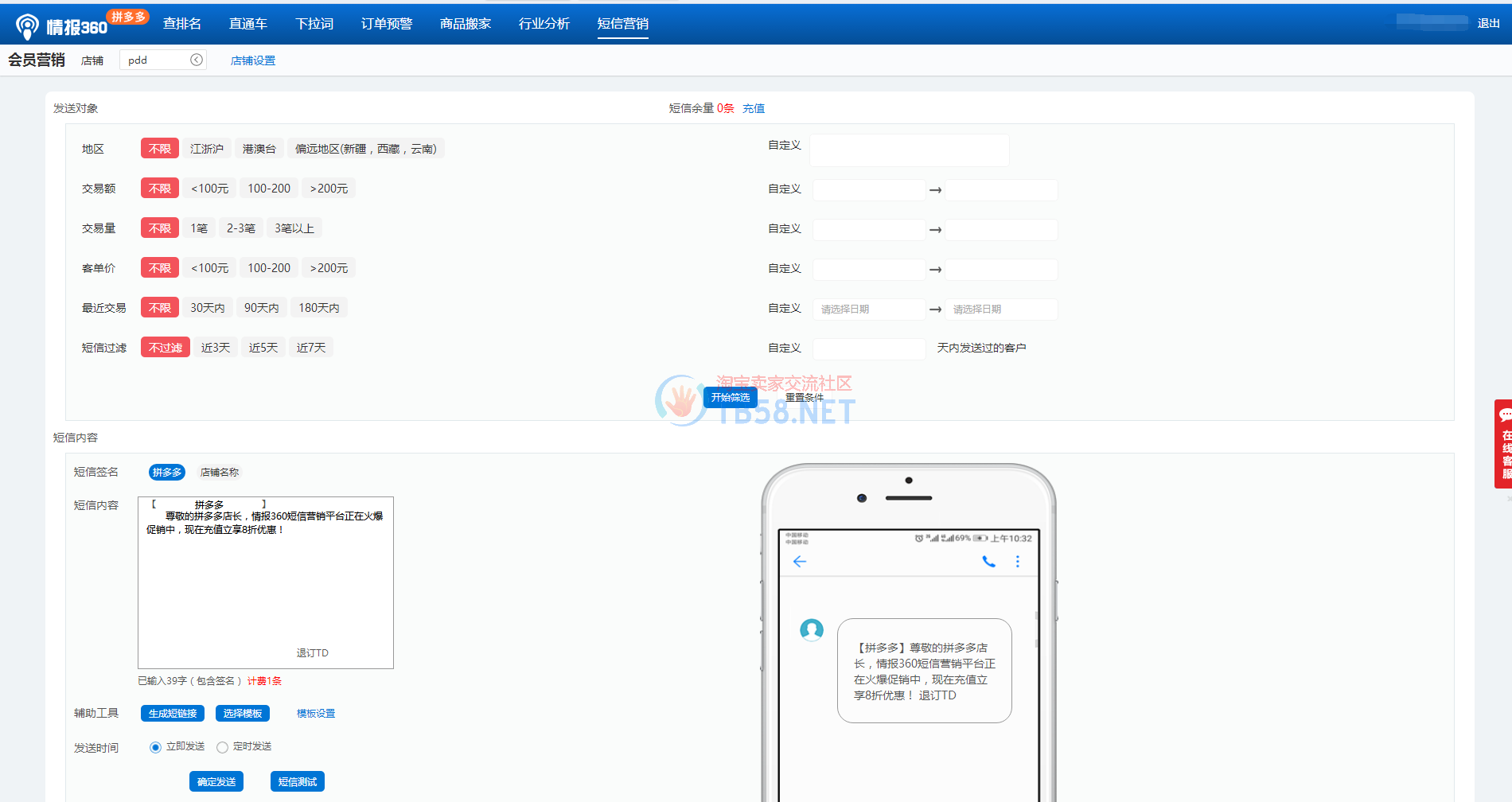Screen dimensions: 1512x802
Task: Click the 情报360 logo icon
Action: tap(27, 26)
